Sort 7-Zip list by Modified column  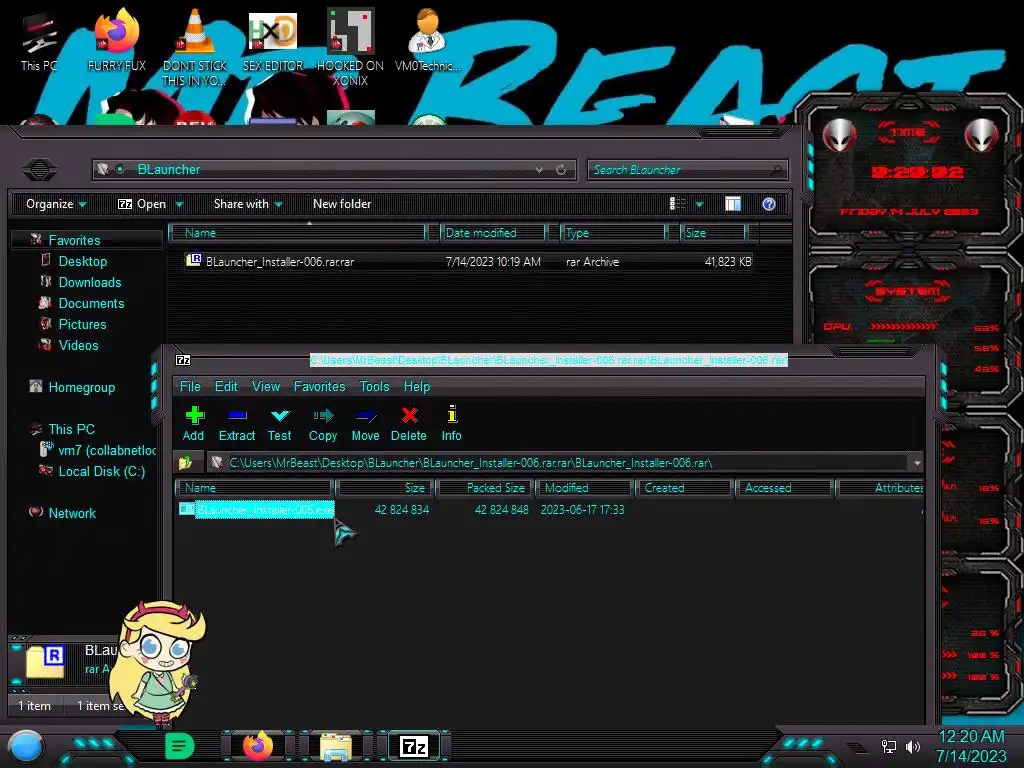584,488
